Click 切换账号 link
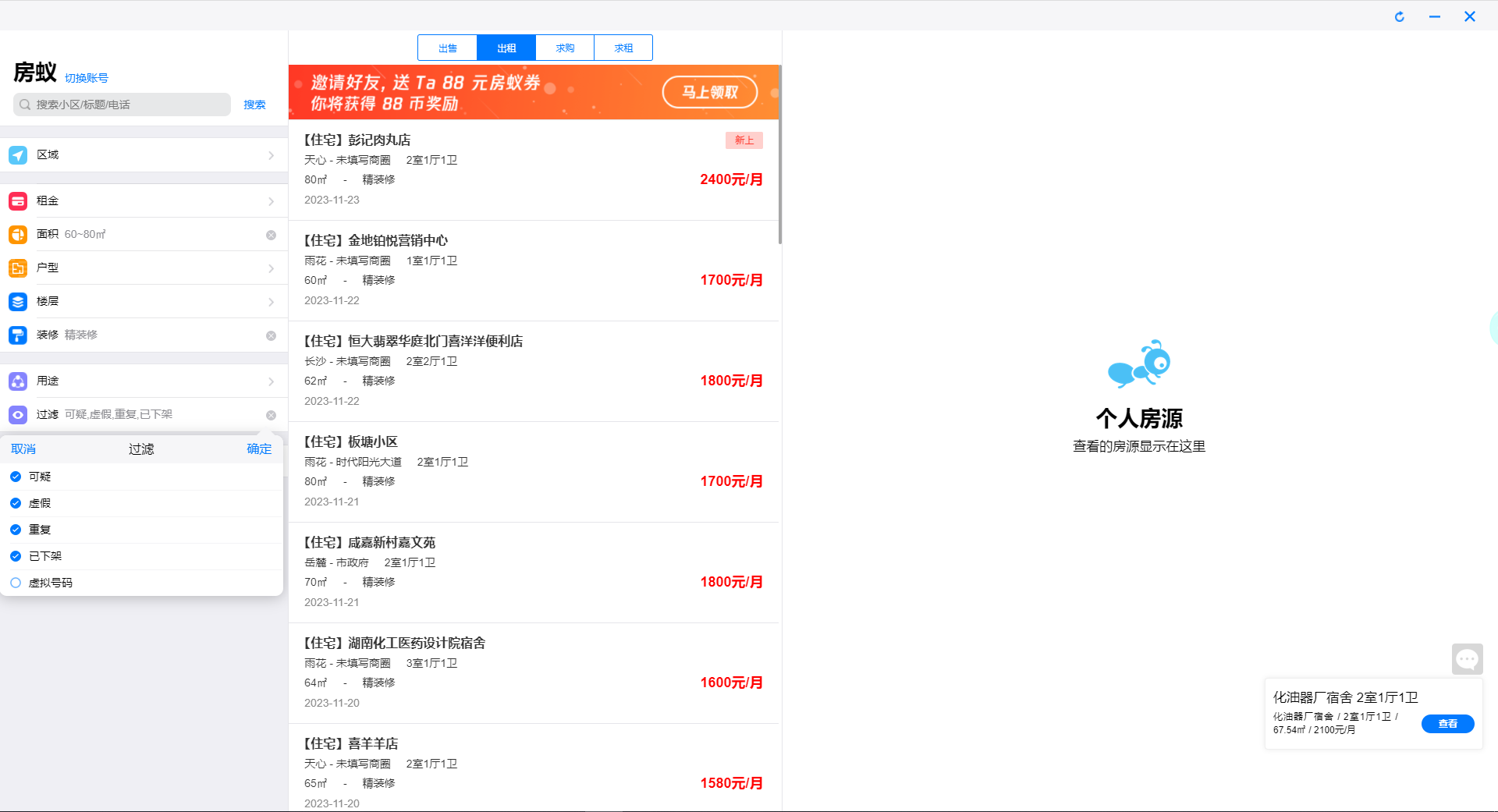 coord(87,78)
